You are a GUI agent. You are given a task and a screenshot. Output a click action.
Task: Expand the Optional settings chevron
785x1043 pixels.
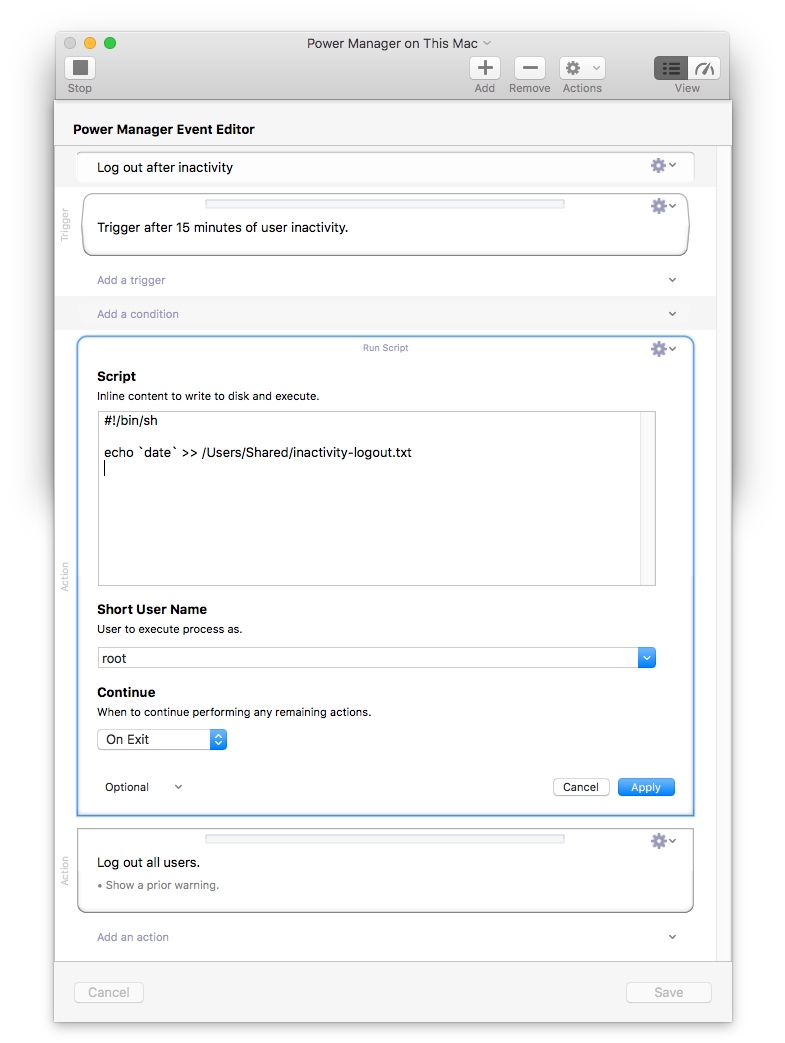[178, 787]
